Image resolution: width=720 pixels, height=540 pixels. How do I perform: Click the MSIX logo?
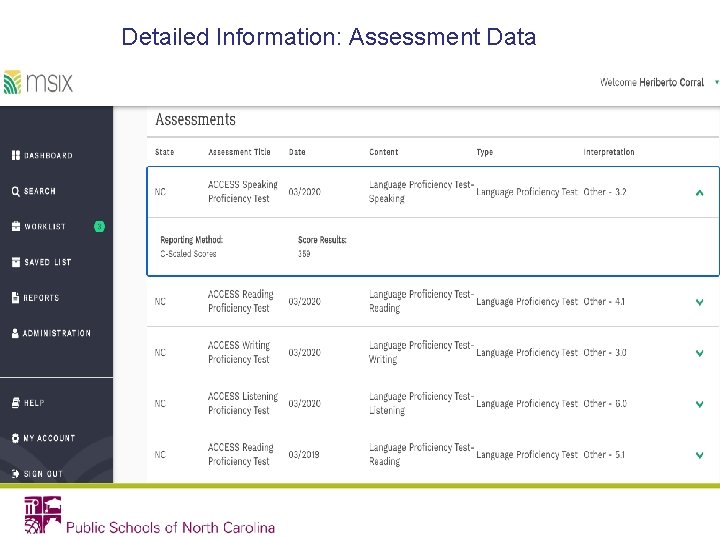point(38,82)
